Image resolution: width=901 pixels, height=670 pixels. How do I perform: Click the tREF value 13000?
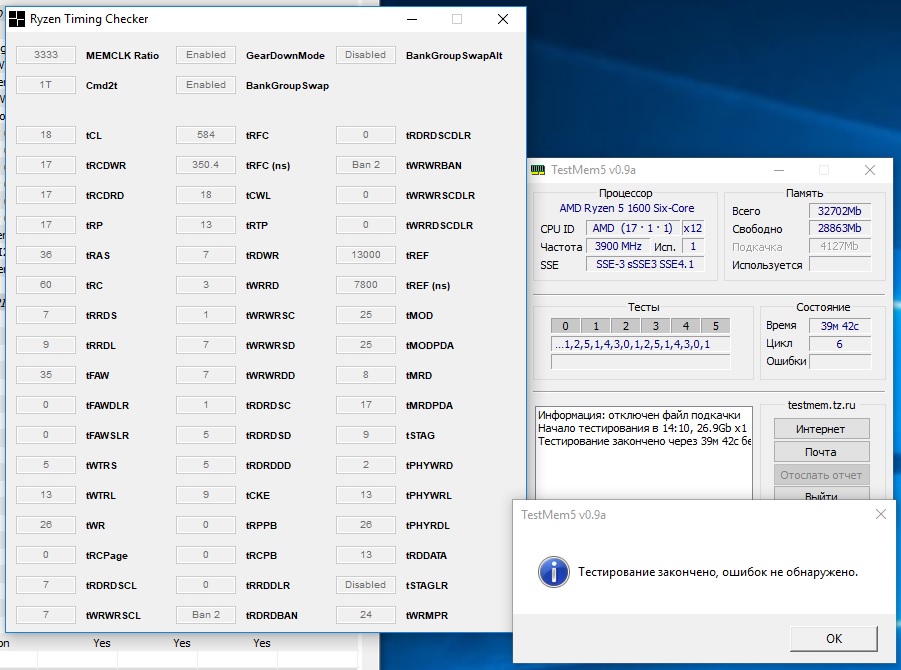click(x=365, y=255)
